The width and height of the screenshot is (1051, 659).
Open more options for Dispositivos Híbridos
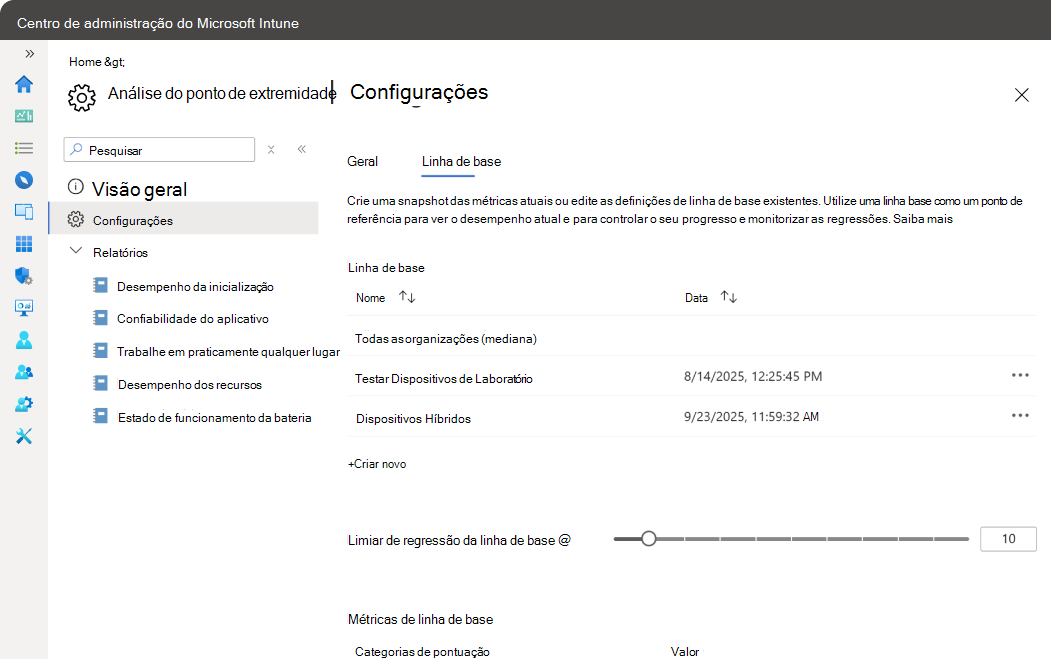pos(1020,416)
